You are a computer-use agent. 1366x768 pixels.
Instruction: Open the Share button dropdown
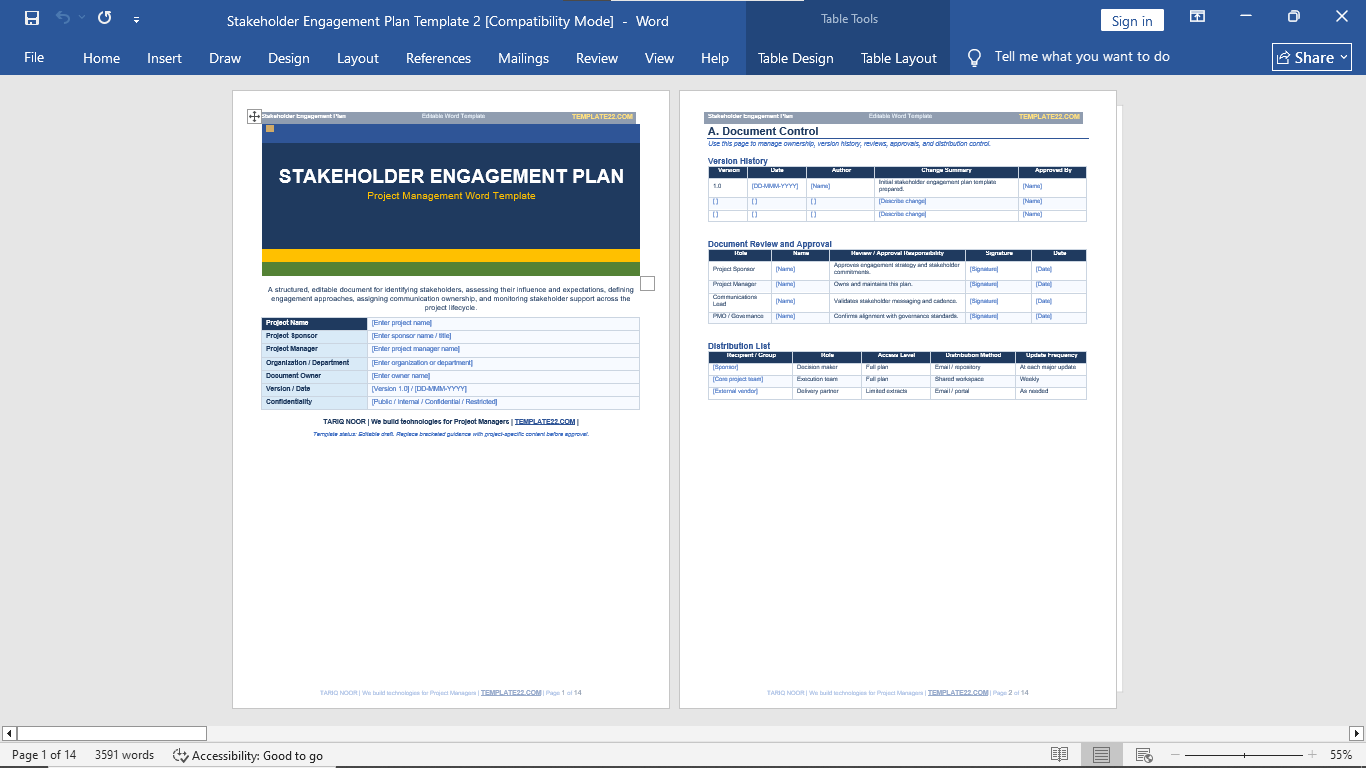[1312, 57]
